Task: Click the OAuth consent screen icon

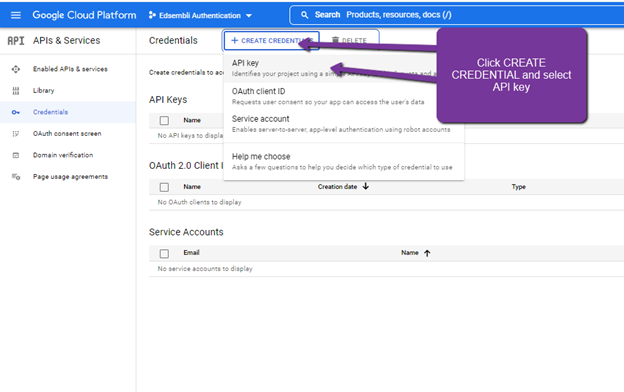Action: point(16,134)
